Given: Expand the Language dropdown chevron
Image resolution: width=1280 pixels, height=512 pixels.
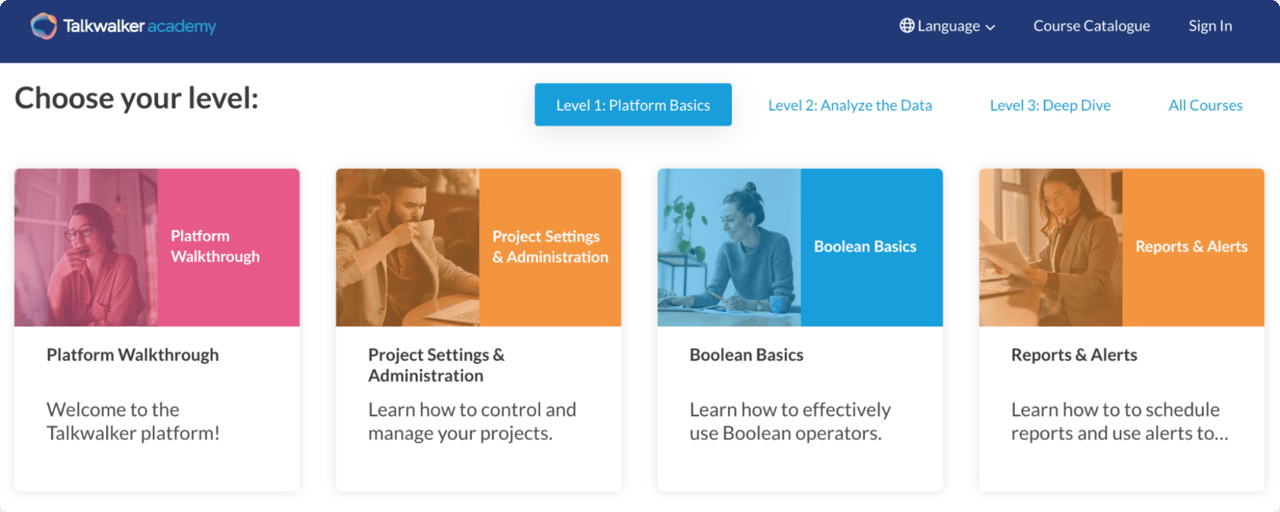Looking at the screenshot, I should (990, 27).
